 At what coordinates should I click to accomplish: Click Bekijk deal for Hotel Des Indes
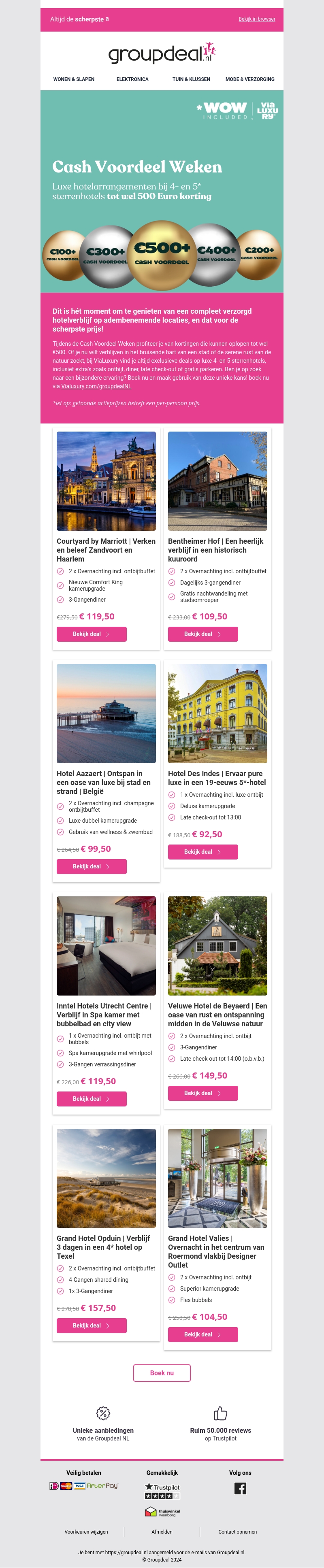pyautogui.click(x=203, y=851)
